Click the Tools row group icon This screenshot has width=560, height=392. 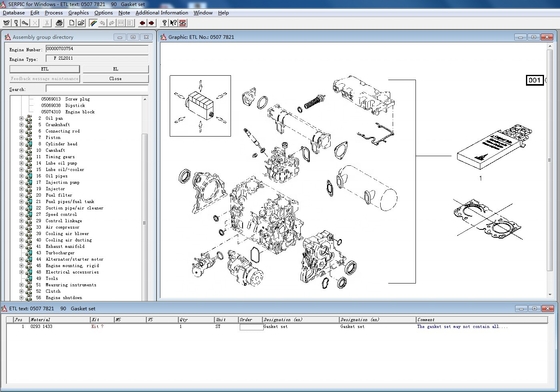pos(29,278)
